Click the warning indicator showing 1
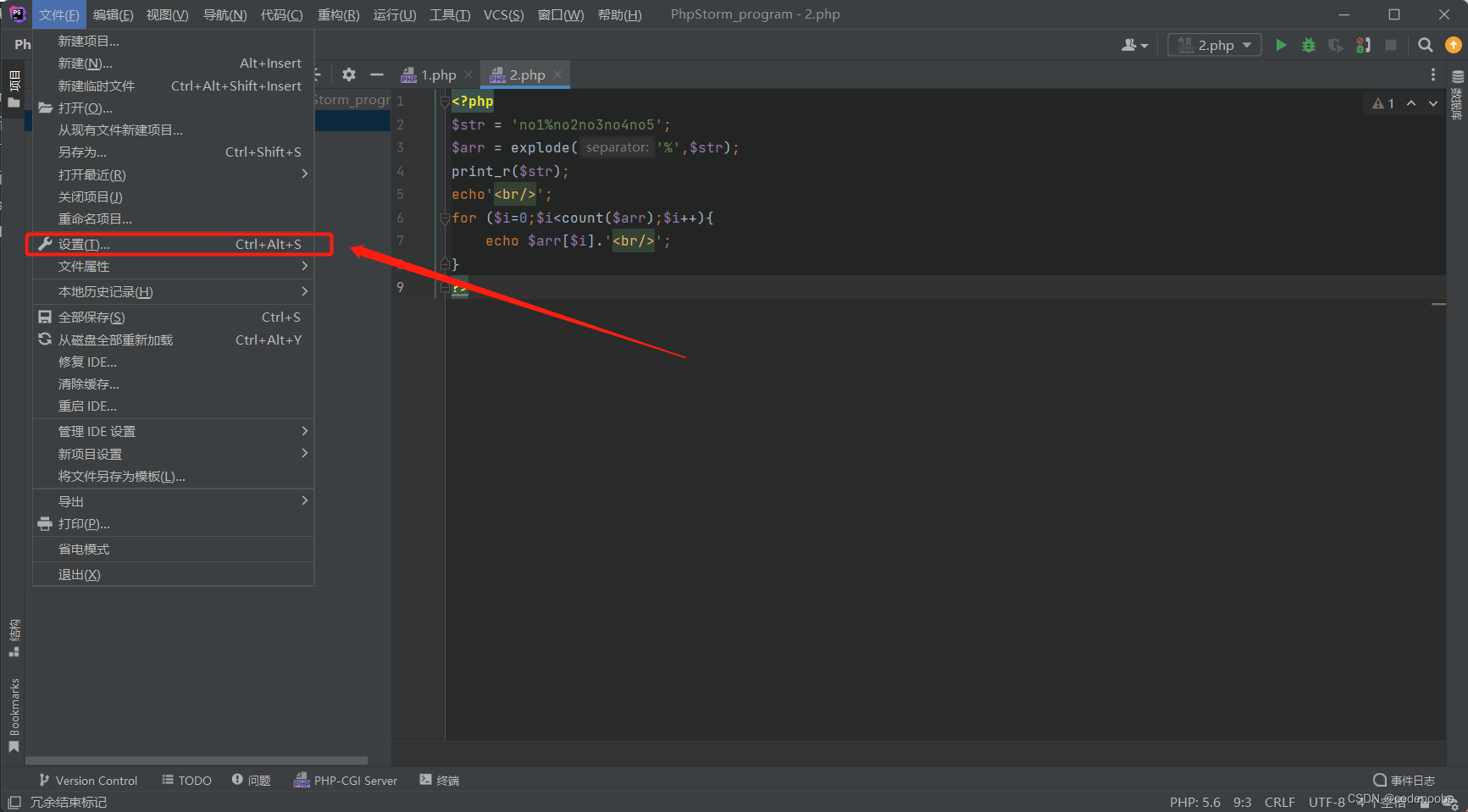Viewport: 1468px width, 812px height. click(1383, 103)
